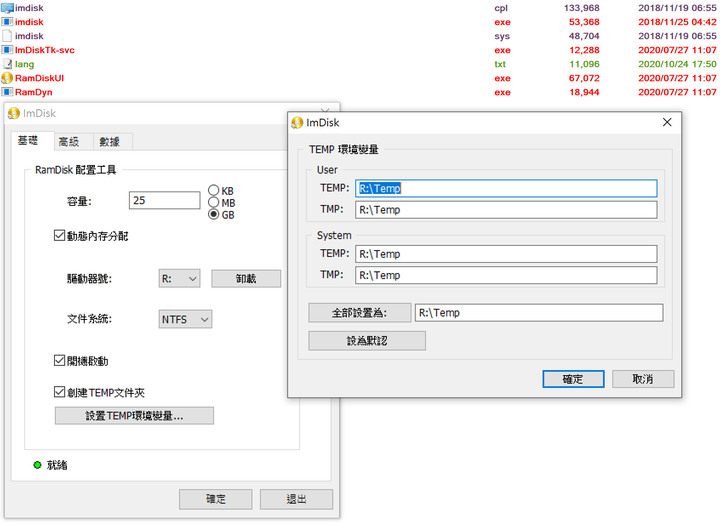
Task: Click the RamDyn file name
Action: point(34,92)
